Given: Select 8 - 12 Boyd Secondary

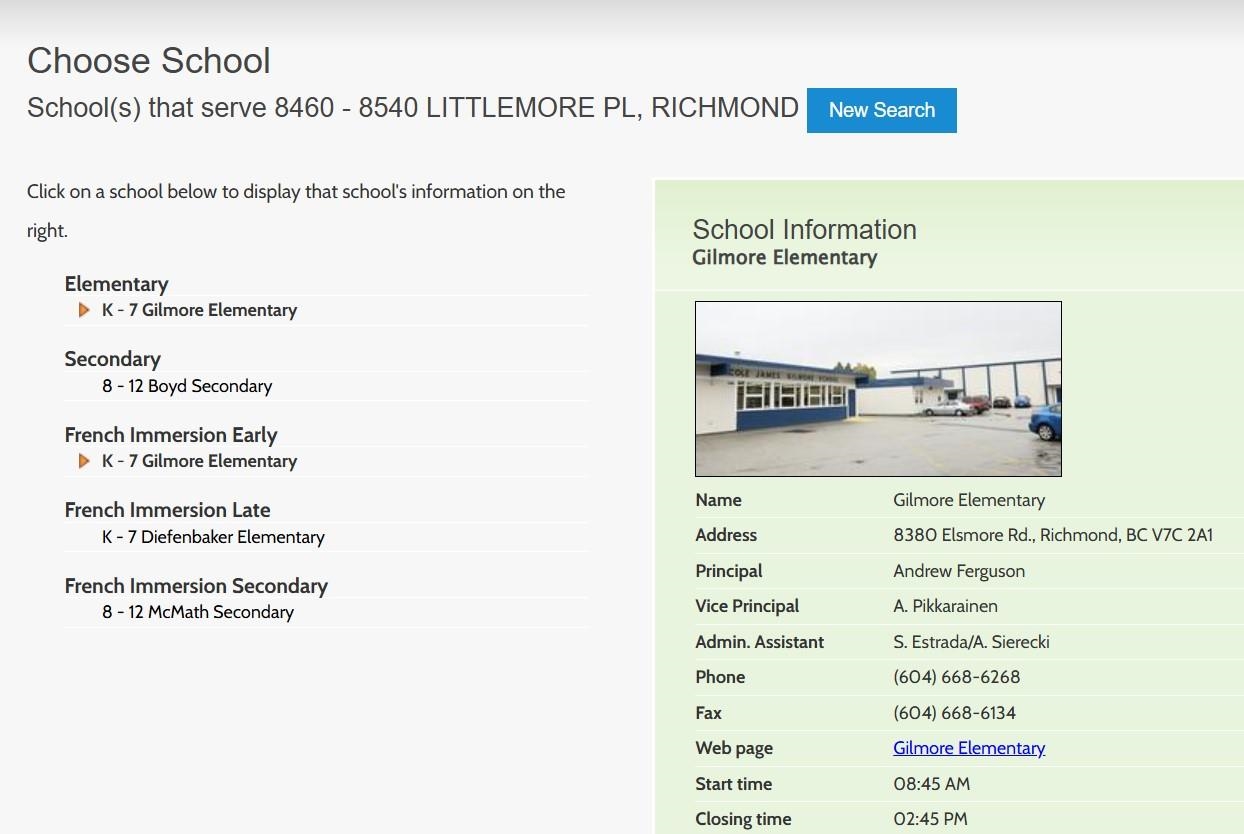Looking at the screenshot, I should tap(186, 386).
